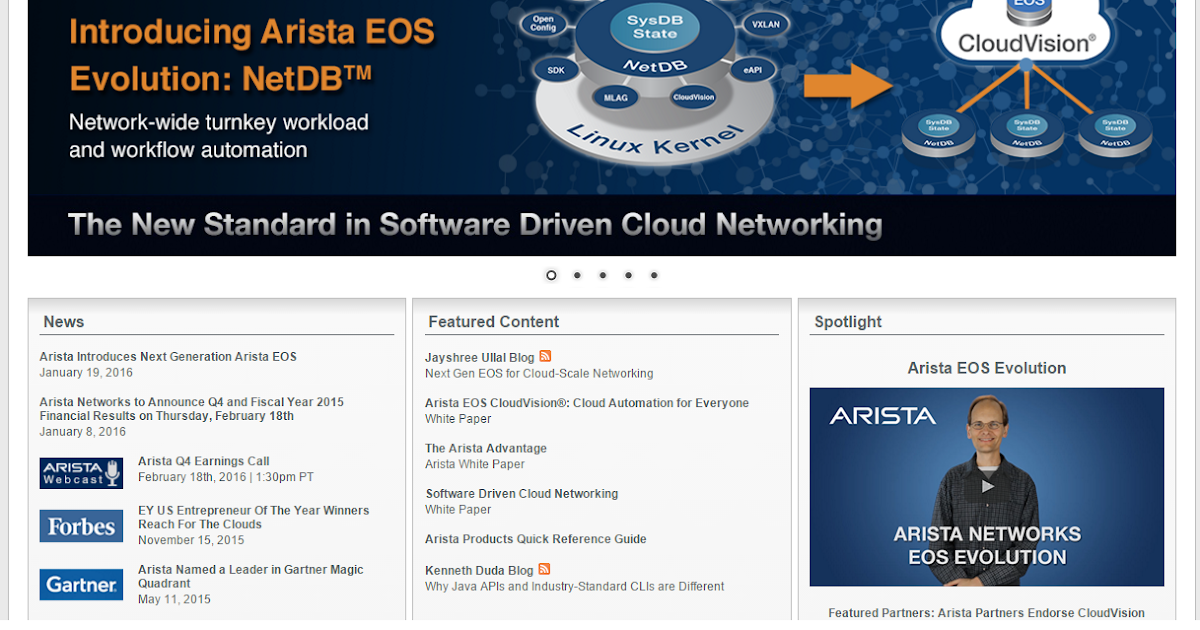This screenshot has width=1200, height=630.
Task: Click the 'May 11, 2015' date text
Action: pos(174,599)
